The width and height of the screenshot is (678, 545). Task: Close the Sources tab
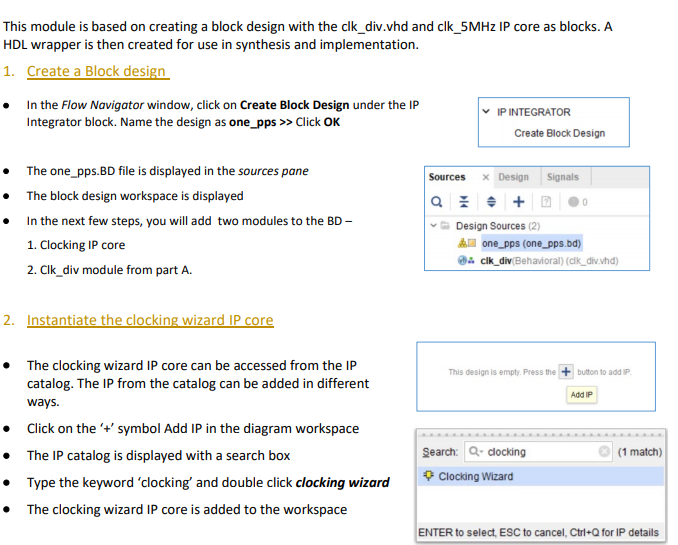point(486,177)
